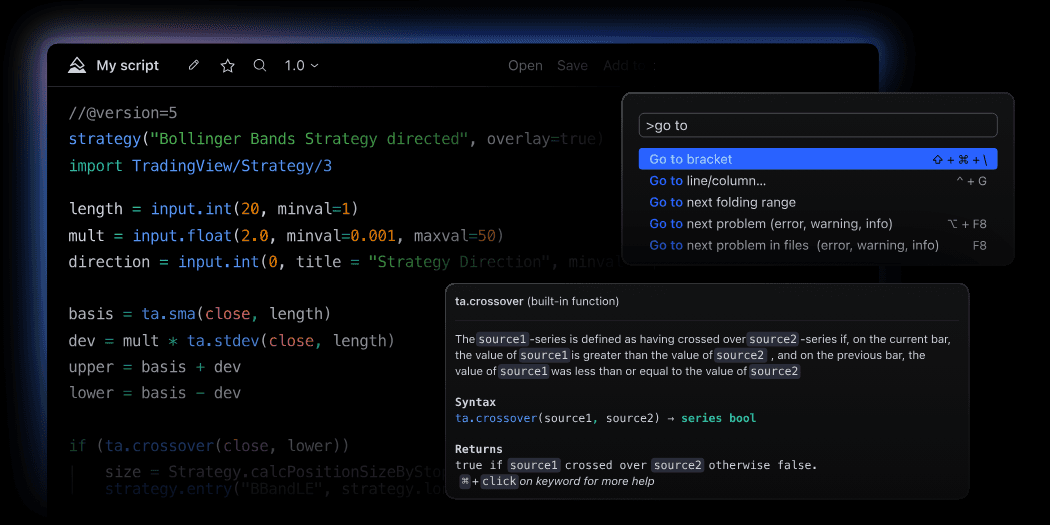Viewport: 1050px width, 525px height.
Task: Click the mult = input.float line
Action: [x=286, y=236]
